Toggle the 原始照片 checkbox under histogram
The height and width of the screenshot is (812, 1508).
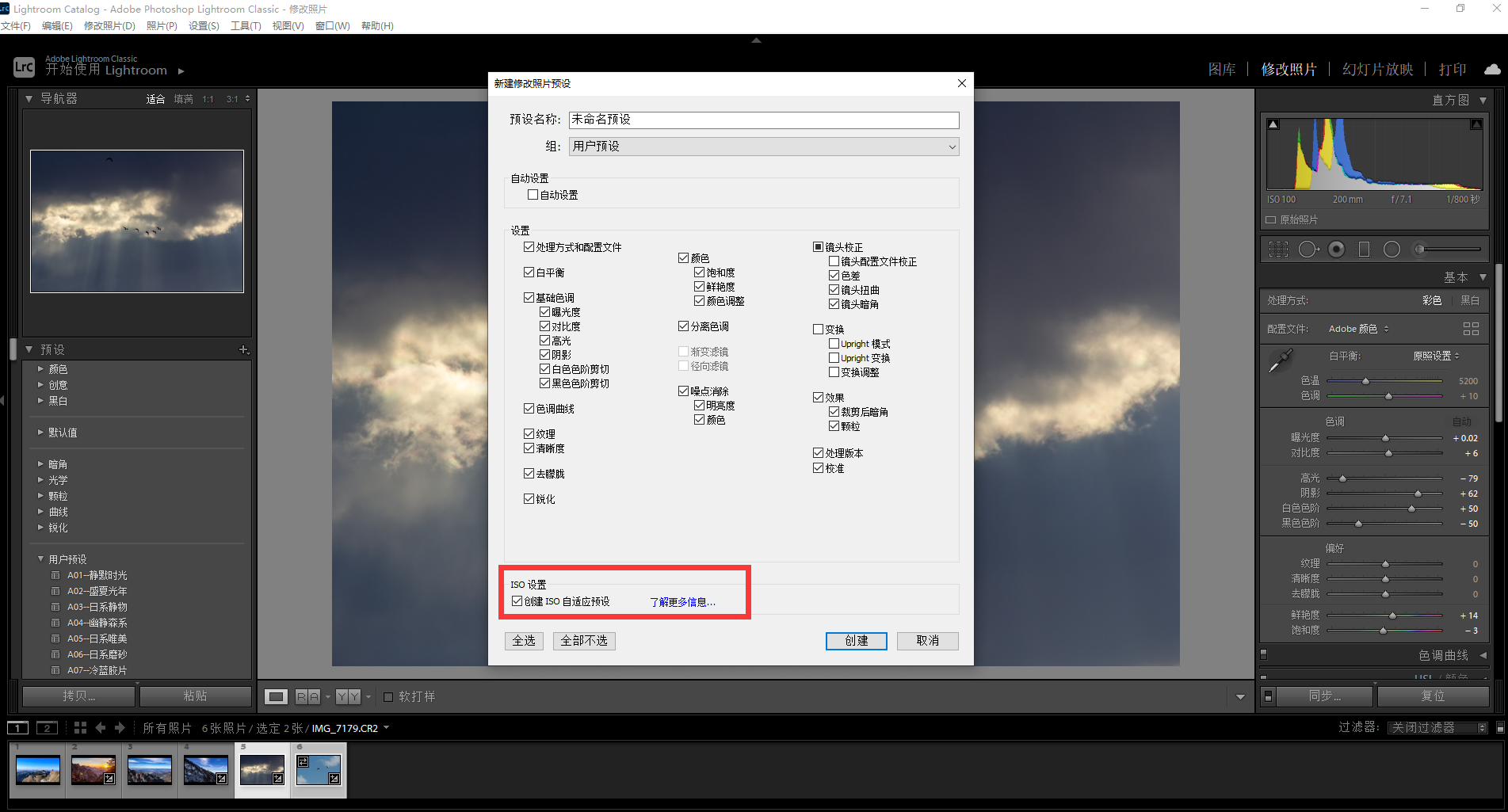pos(1271,220)
